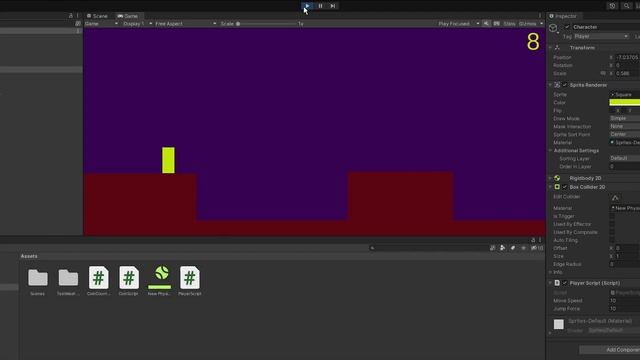Click the Character GameObject cube icon
The image size is (640, 360).
coord(553,28)
